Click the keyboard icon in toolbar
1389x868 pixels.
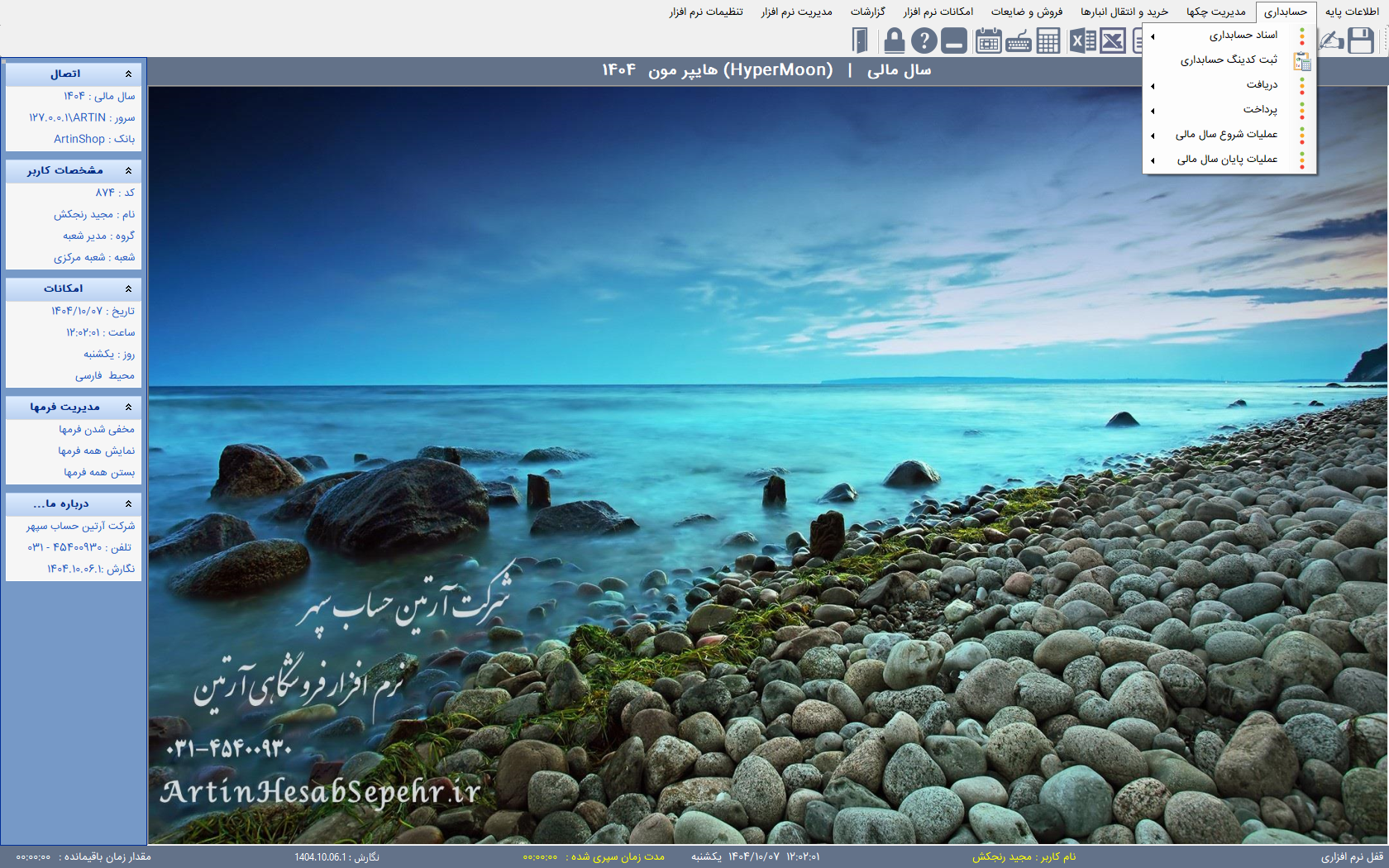pos(1018,41)
